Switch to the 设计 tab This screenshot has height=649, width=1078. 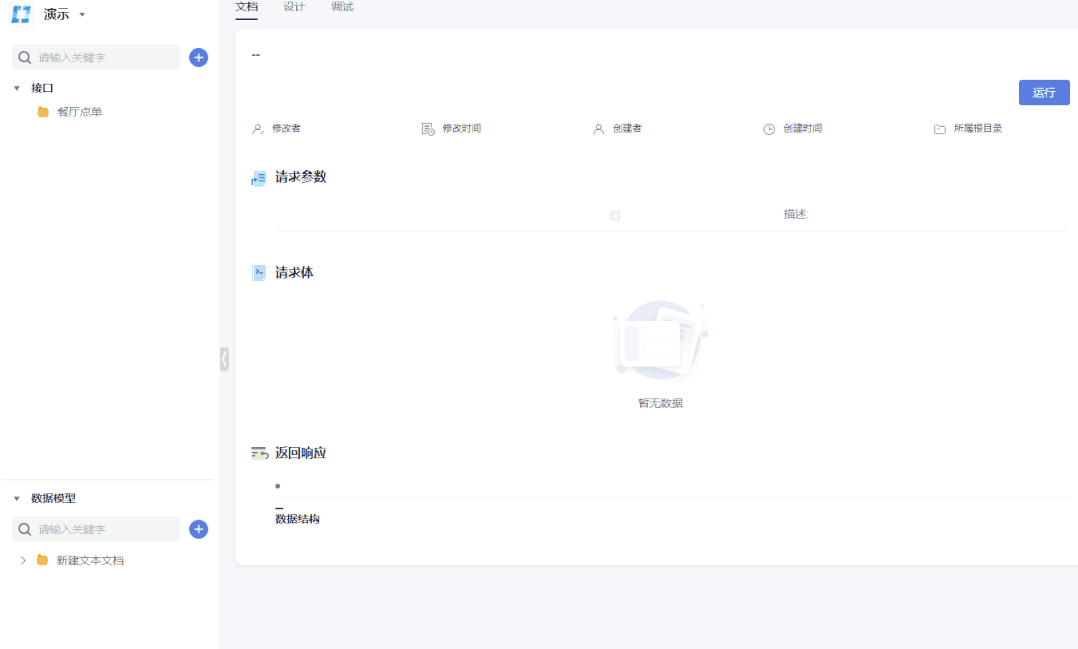(x=293, y=6)
